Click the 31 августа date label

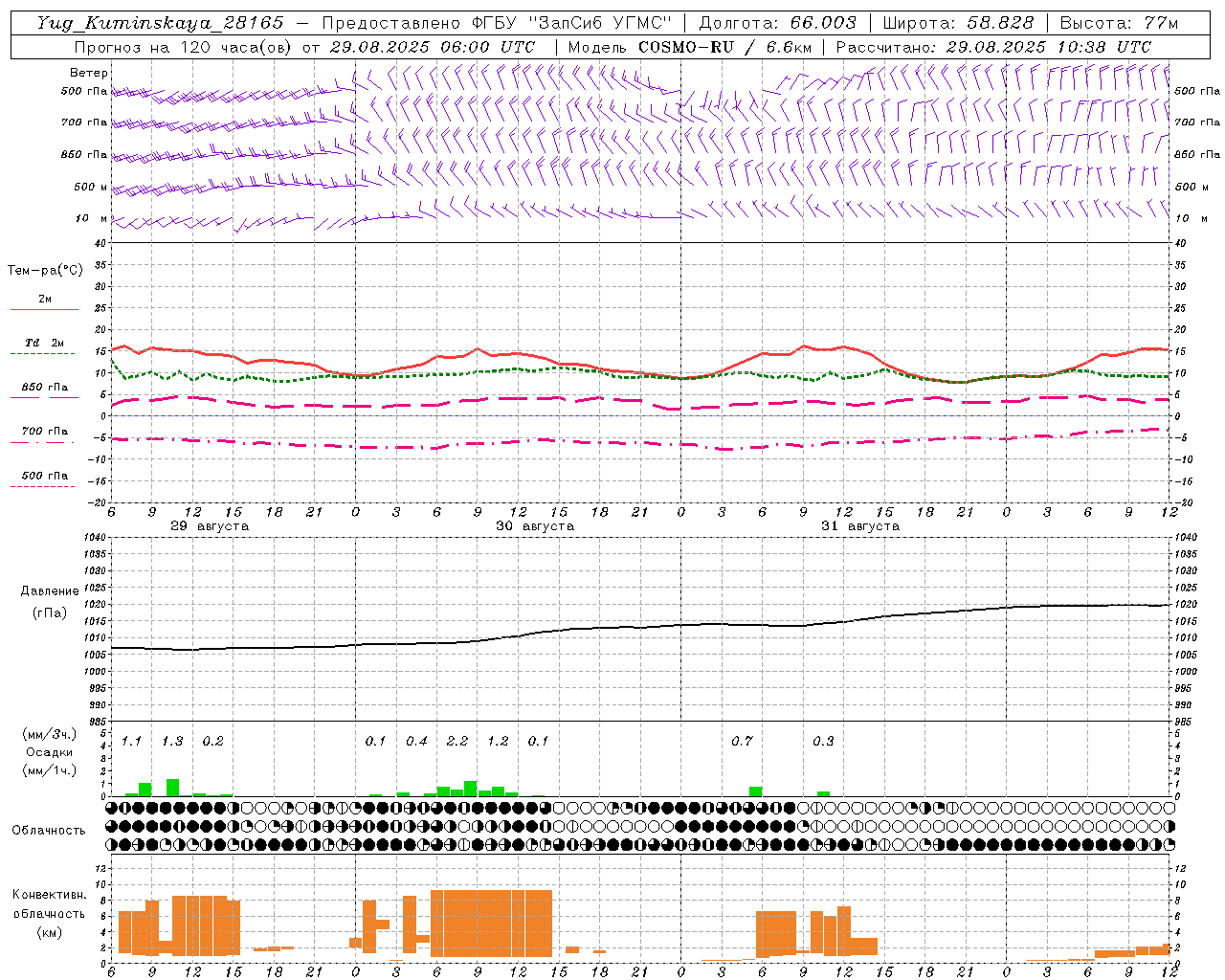(860, 526)
